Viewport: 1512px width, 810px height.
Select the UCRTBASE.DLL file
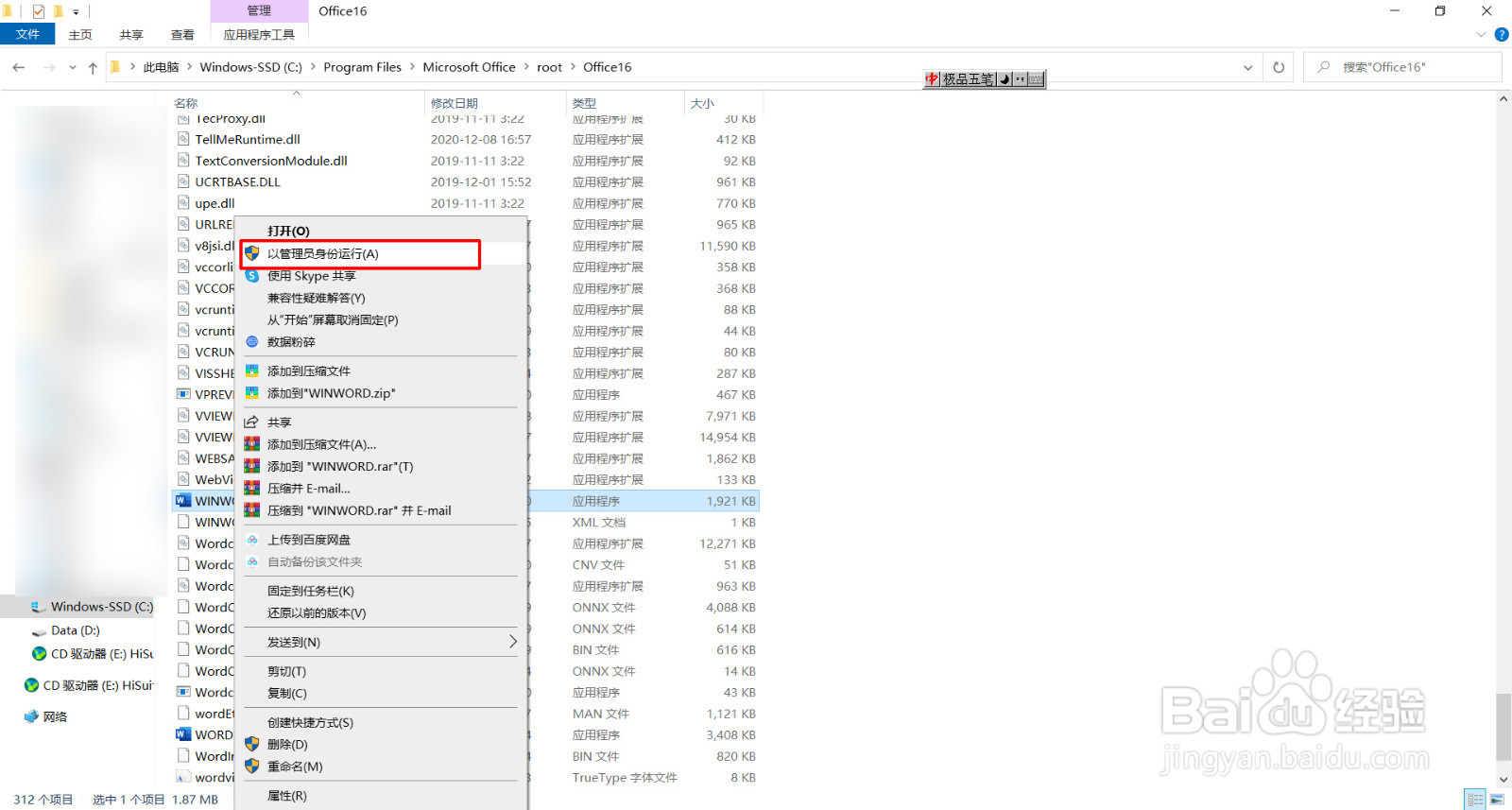(x=237, y=181)
